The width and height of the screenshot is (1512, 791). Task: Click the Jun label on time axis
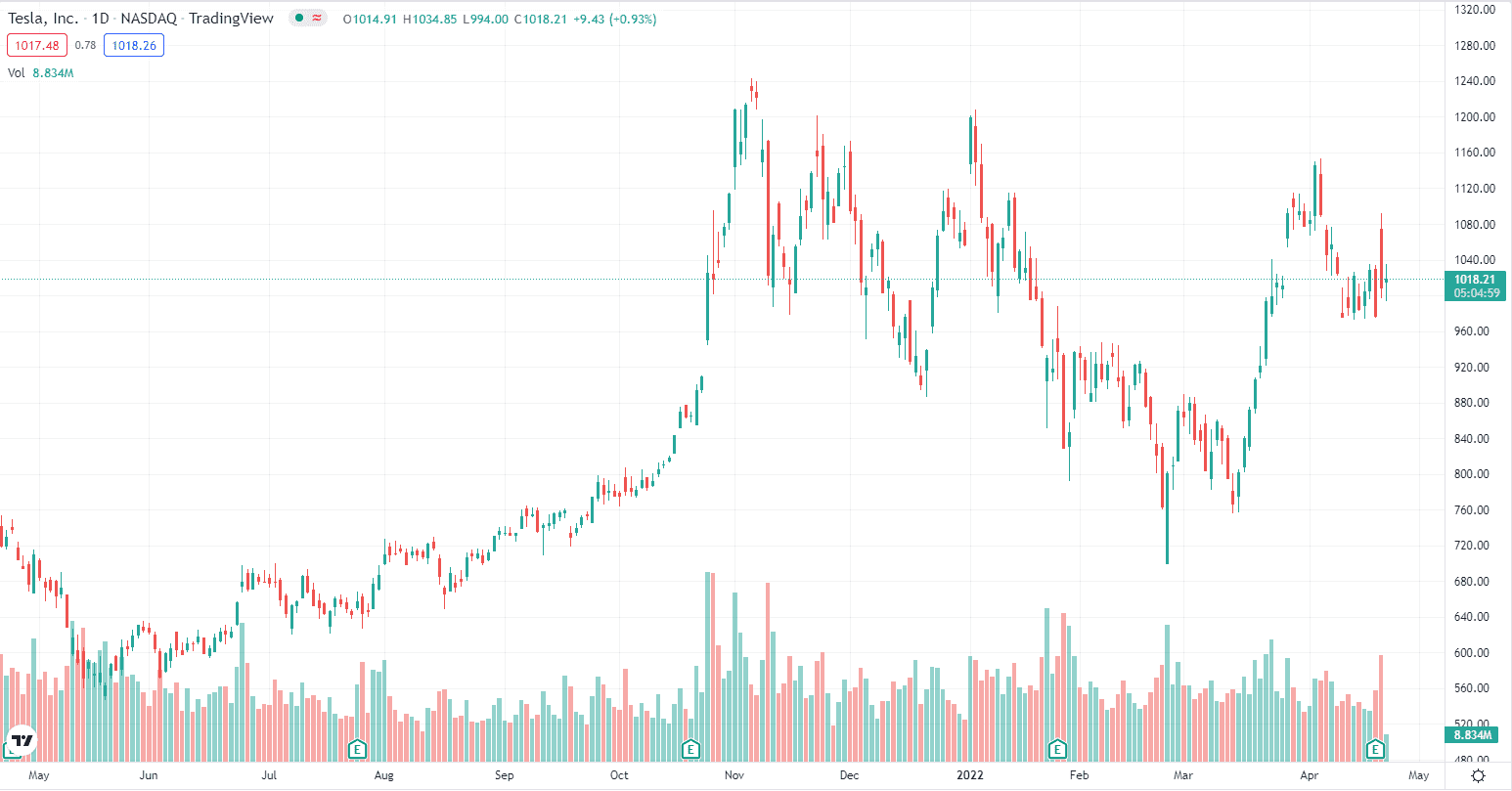(149, 776)
